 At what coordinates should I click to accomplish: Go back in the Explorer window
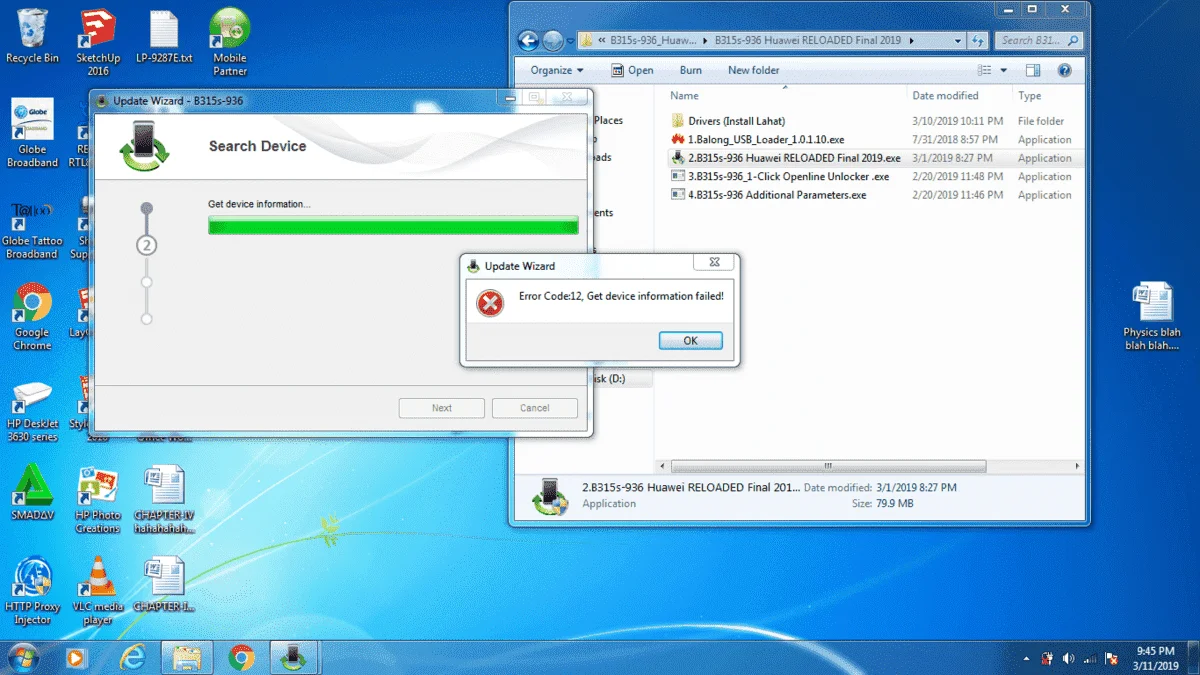[x=529, y=41]
